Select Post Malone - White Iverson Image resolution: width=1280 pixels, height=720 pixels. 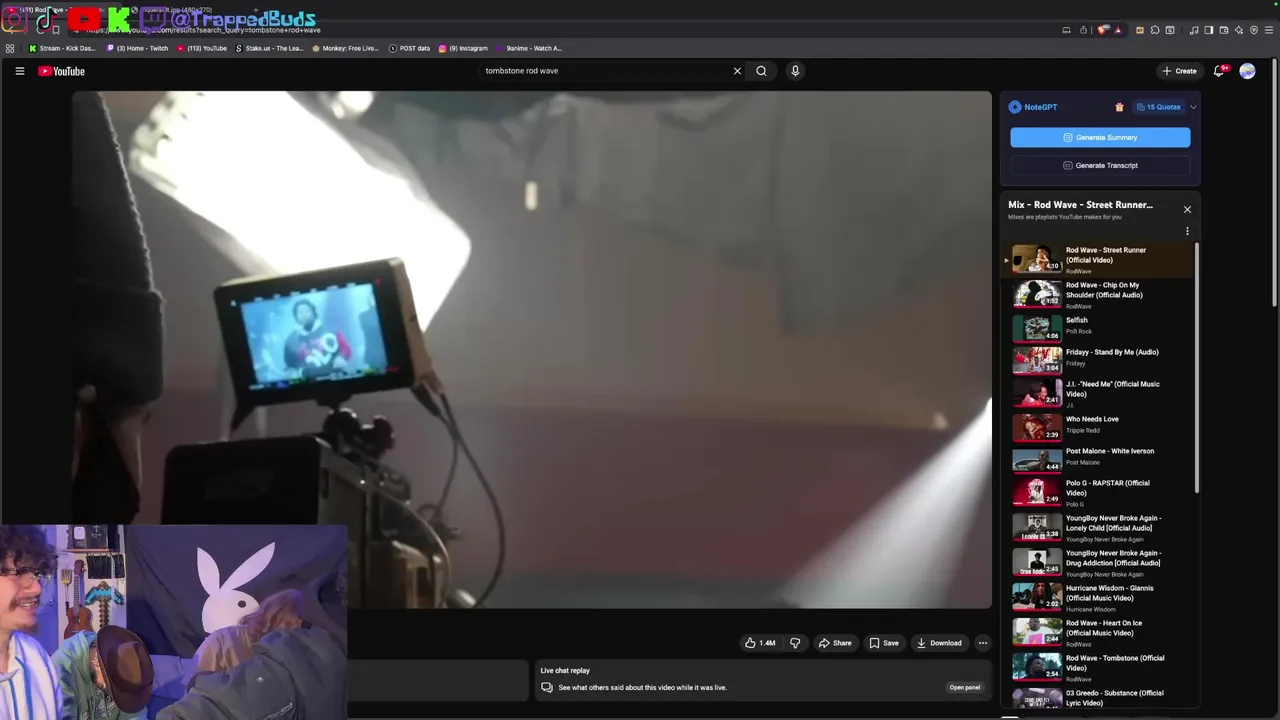tap(1098, 458)
